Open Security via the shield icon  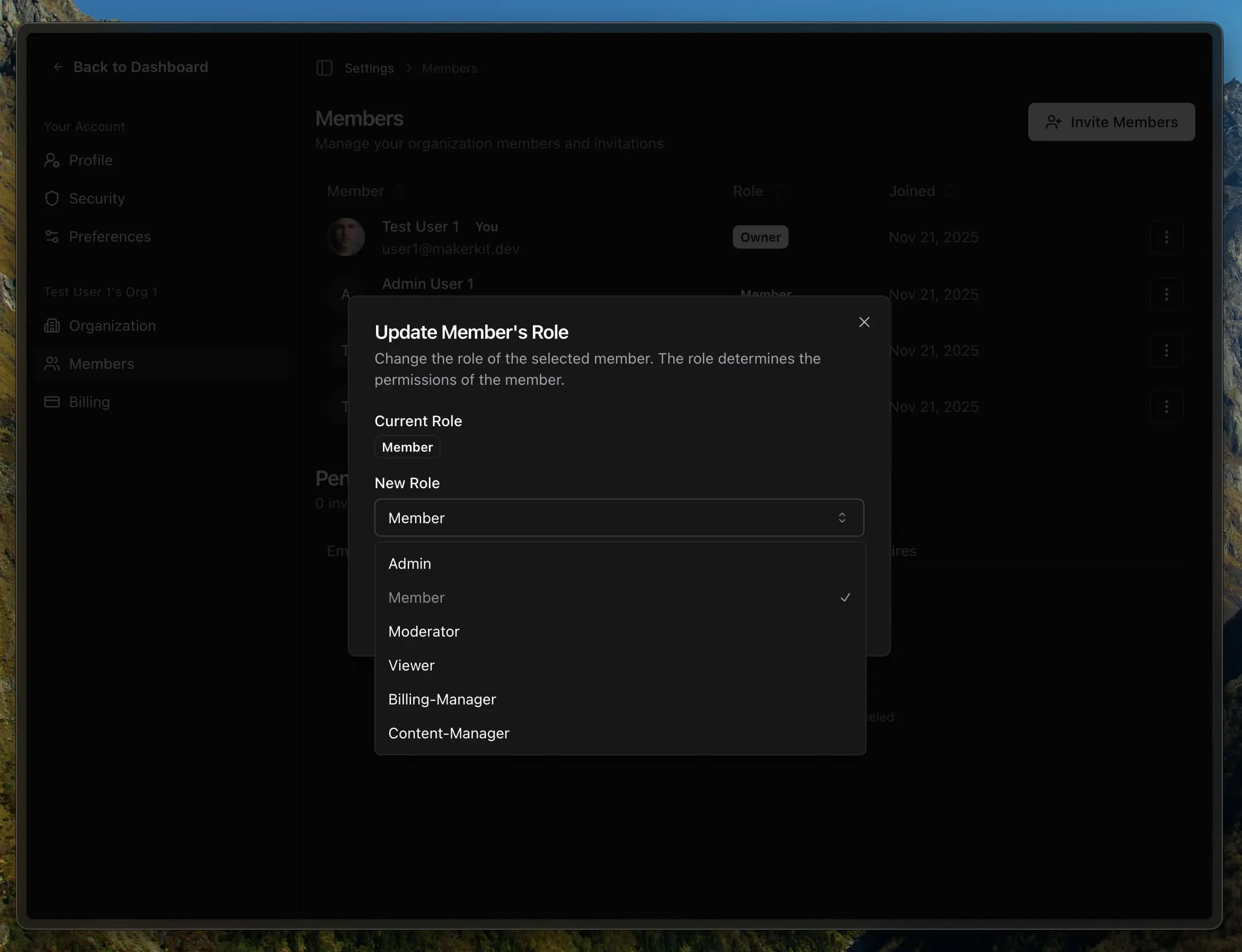click(51, 198)
